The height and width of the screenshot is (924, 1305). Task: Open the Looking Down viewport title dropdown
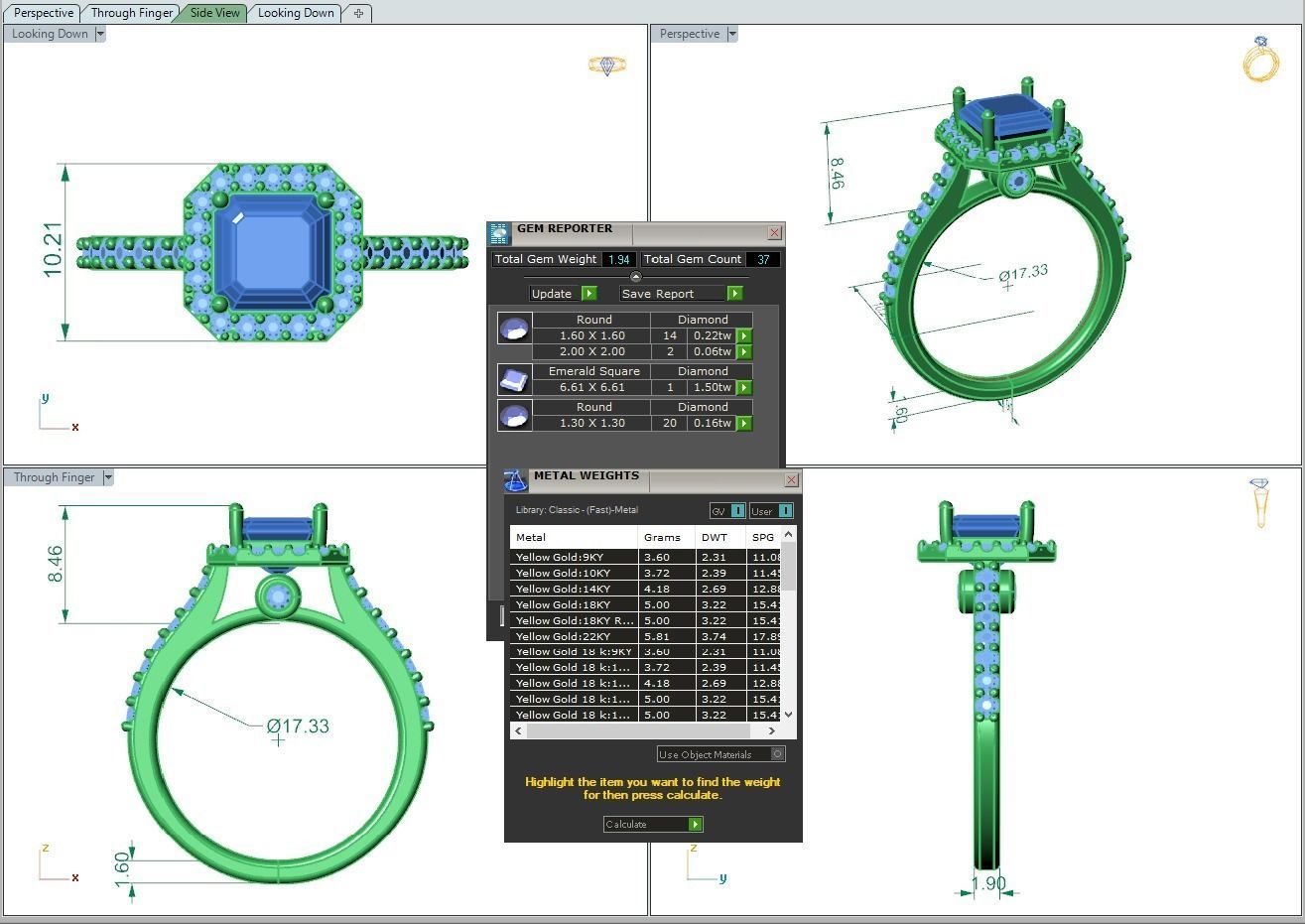coord(98,33)
